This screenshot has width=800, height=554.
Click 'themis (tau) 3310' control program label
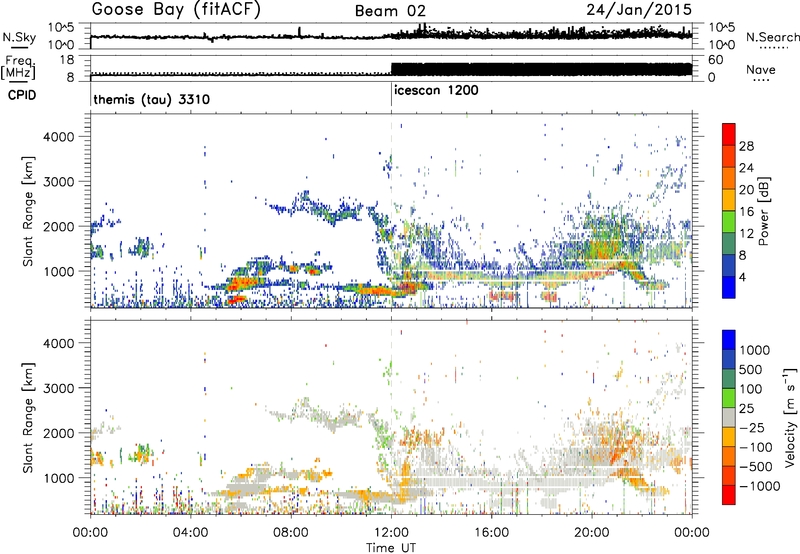(x=152, y=99)
